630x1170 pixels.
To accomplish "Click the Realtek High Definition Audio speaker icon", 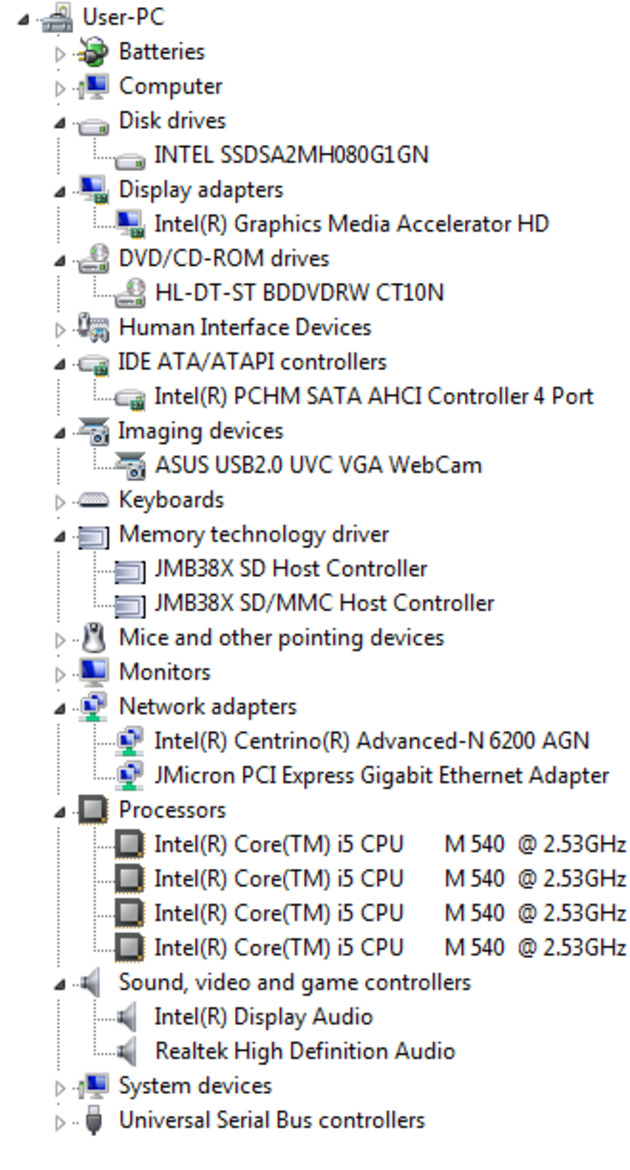I will click(x=128, y=1051).
